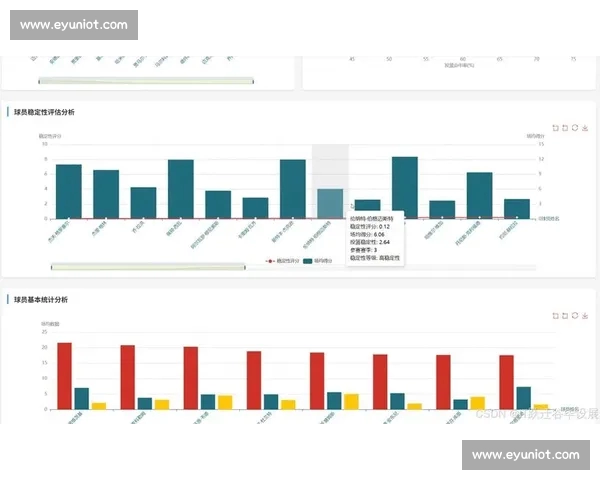Screen dimensions: 600x480
Task: Click the 球员基本统计分析 panel title
Action: 44,299
